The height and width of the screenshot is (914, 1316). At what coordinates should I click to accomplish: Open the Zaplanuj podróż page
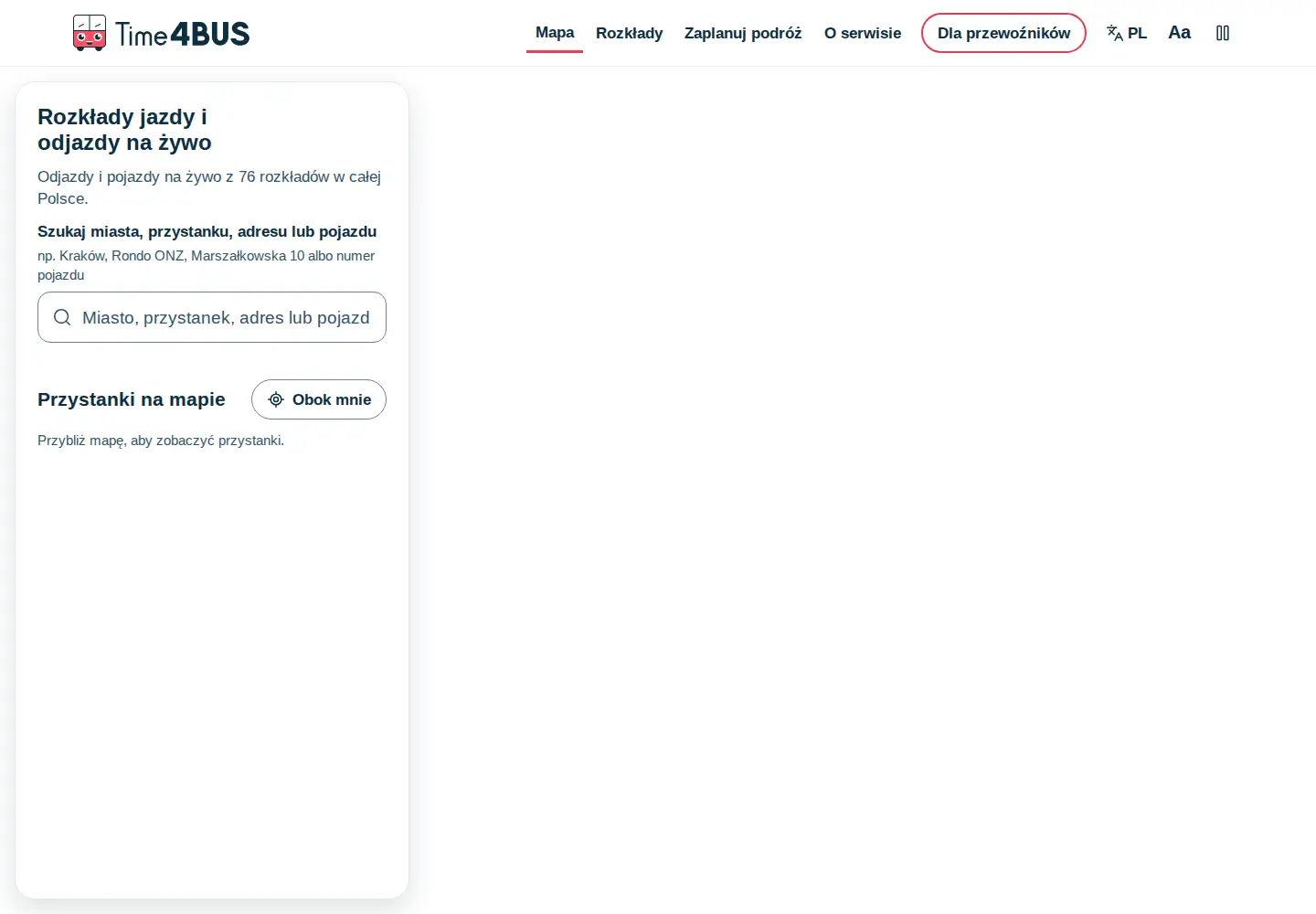[x=743, y=33]
